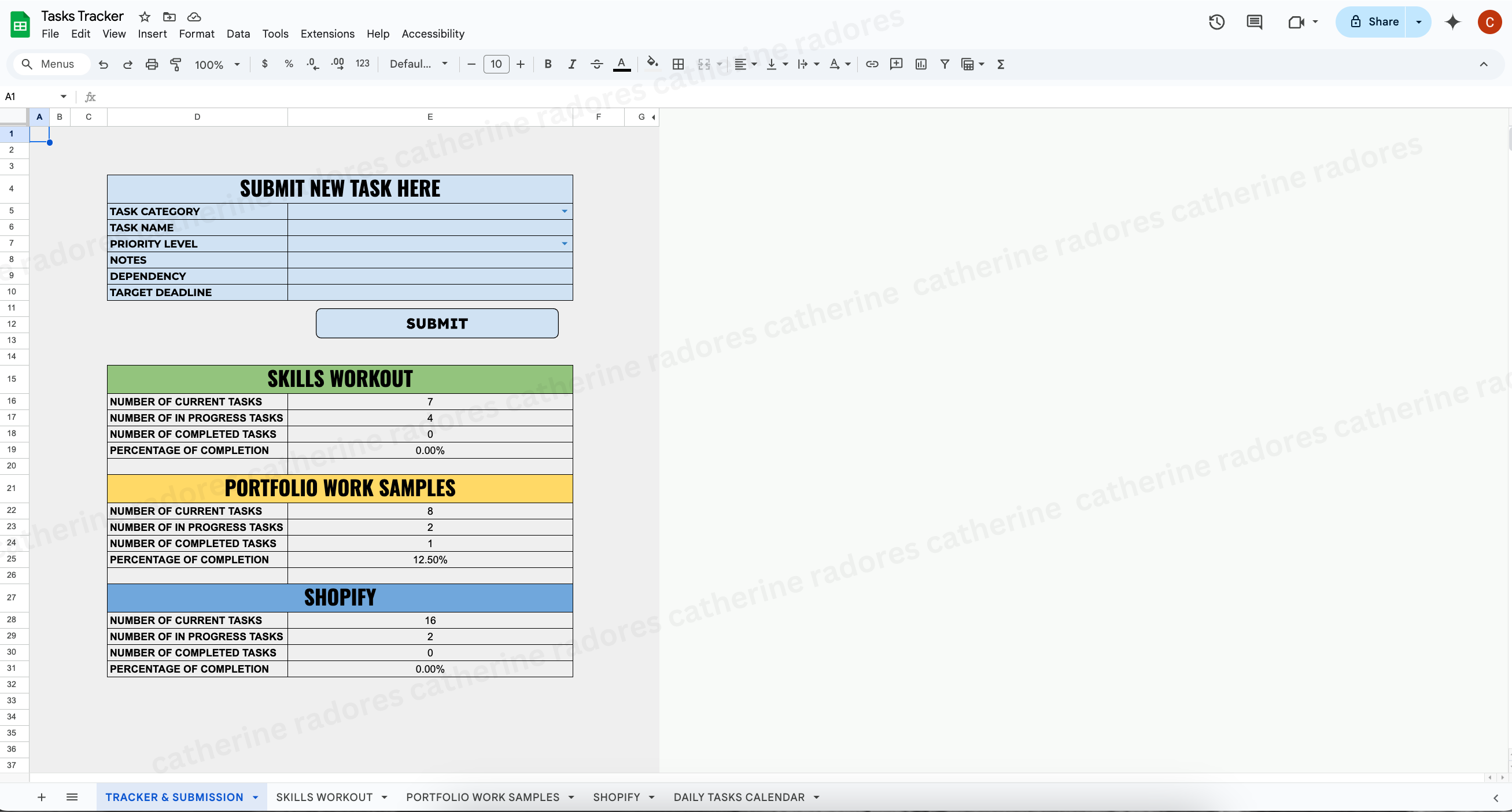Click the insert link icon
Screen dimensions: 1512x812
coord(872,65)
